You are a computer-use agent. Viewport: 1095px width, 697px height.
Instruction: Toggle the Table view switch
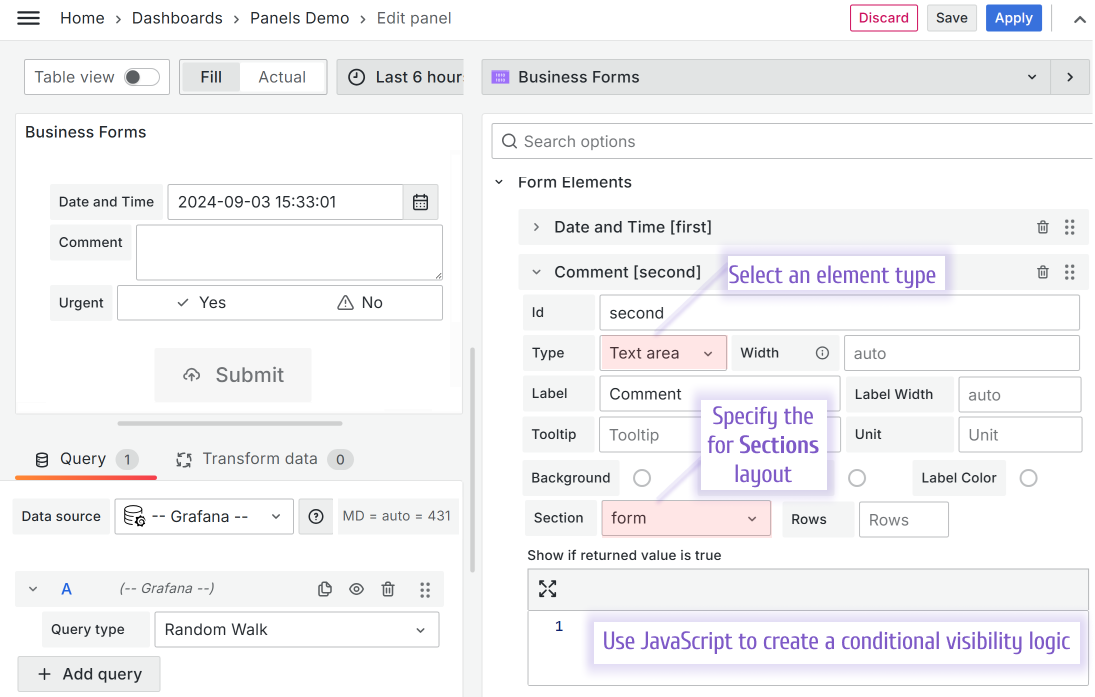point(141,77)
